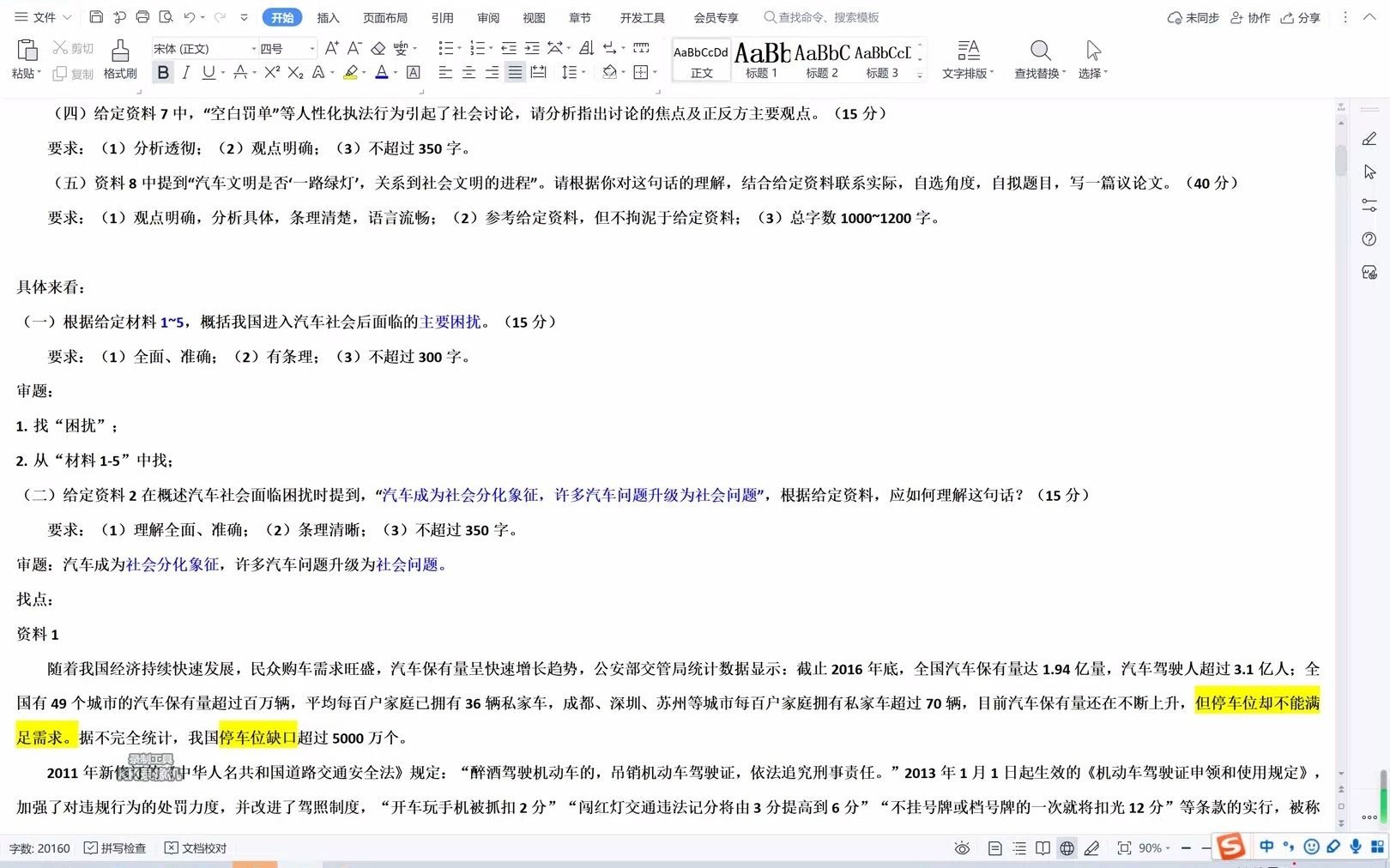The image size is (1390, 868).
Task: Click the Decrease font size icon
Action: pyautogui.click(x=354, y=48)
